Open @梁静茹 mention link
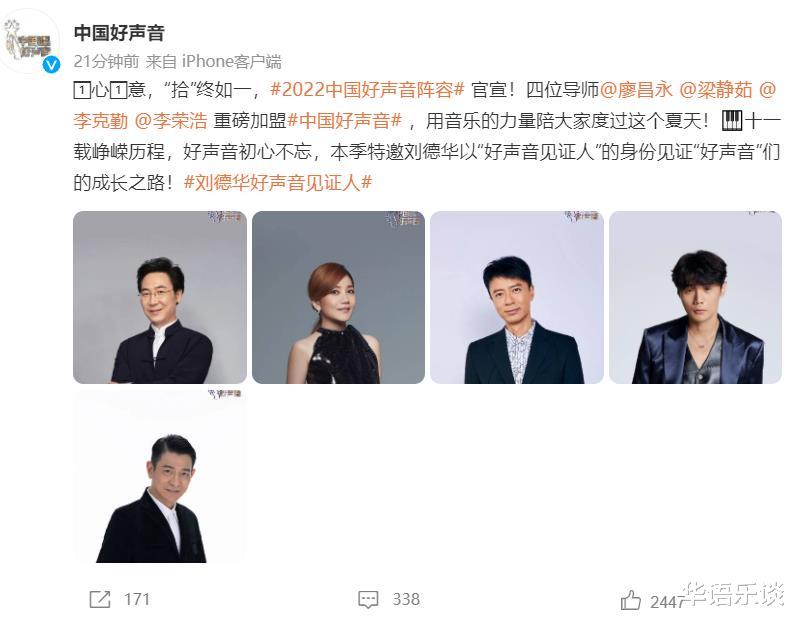 click(716, 90)
